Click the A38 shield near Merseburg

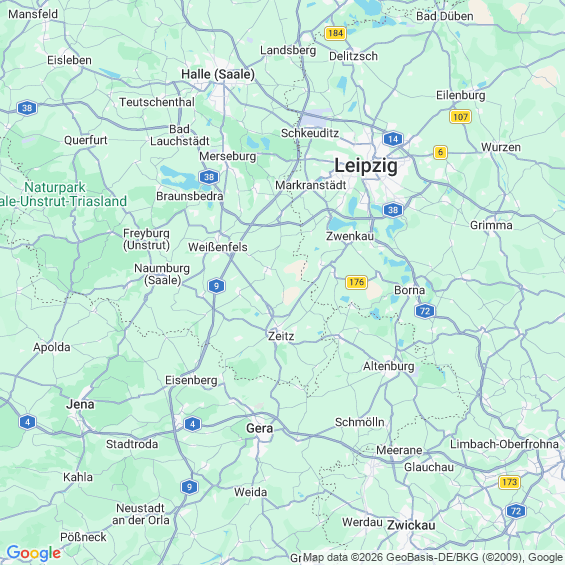pos(209,177)
